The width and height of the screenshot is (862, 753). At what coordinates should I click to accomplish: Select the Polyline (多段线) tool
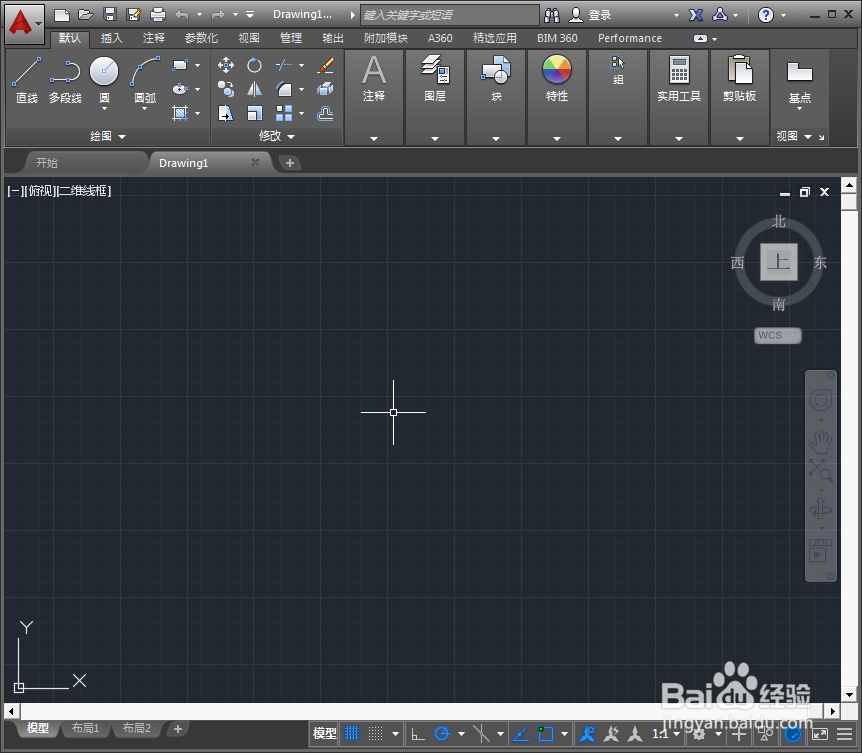[x=65, y=80]
